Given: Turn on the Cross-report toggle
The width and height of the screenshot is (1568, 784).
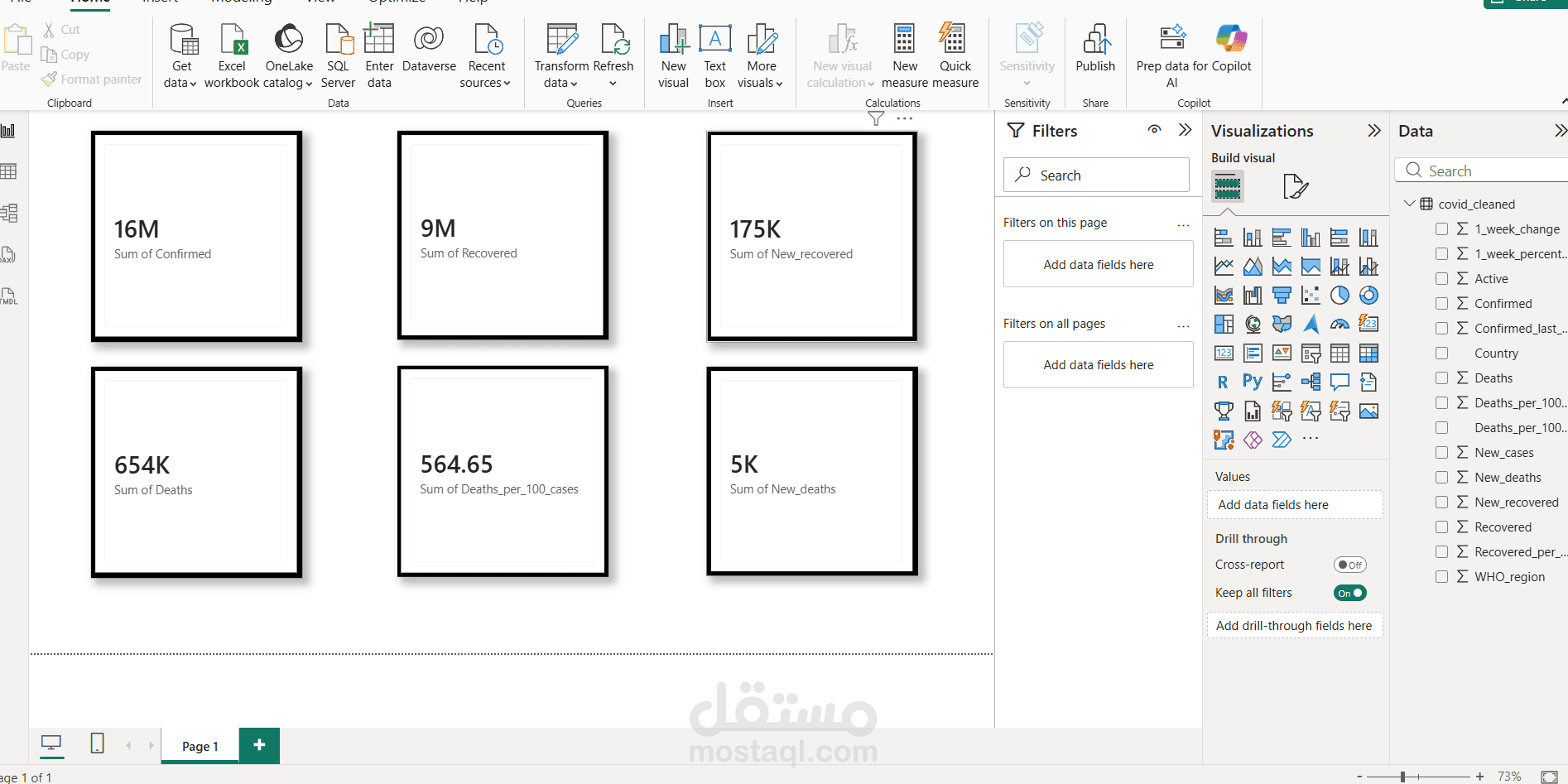Looking at the screenshot, I should [x=1349, y=565].
